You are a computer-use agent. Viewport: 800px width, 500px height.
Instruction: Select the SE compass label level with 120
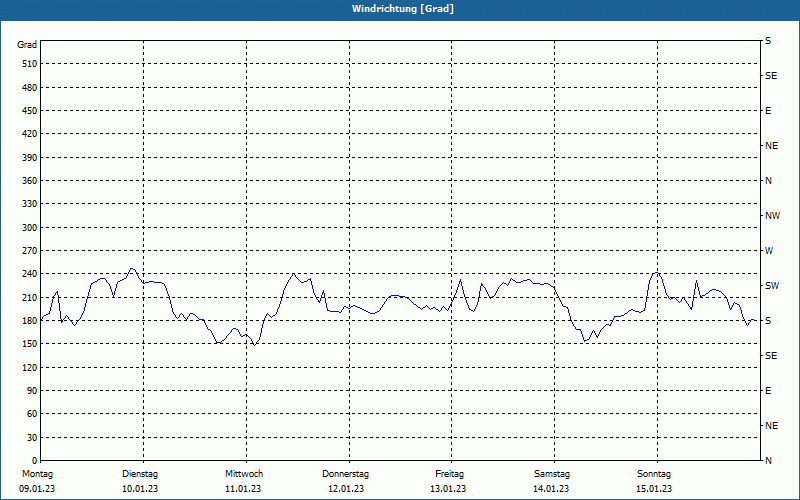pyautogui.click(x=771, y=356)
